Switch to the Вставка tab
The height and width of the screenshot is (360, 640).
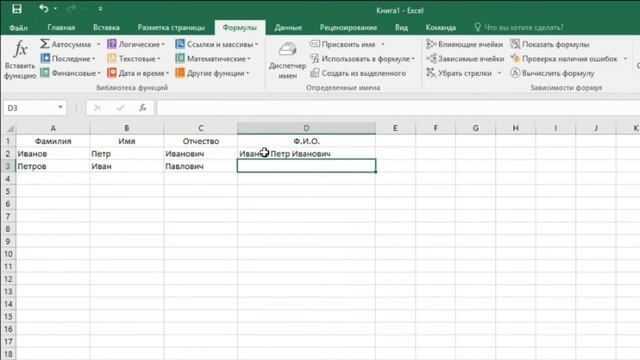pyautogui.click(x=106, y=27)
